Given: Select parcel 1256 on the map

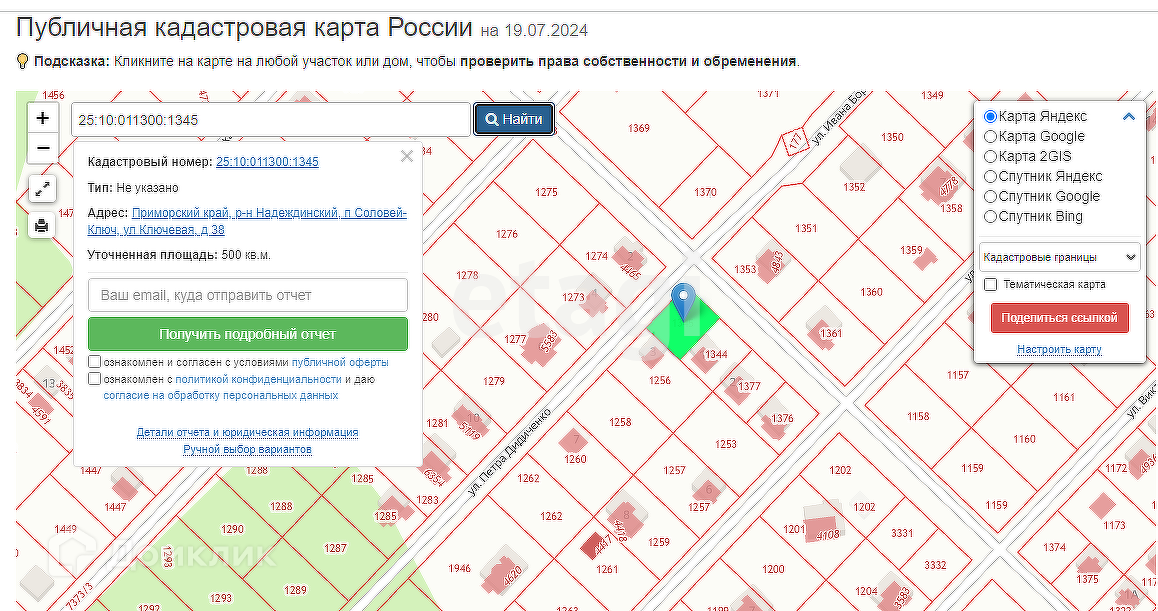Looking at the screenshot, I should point(659,380).
